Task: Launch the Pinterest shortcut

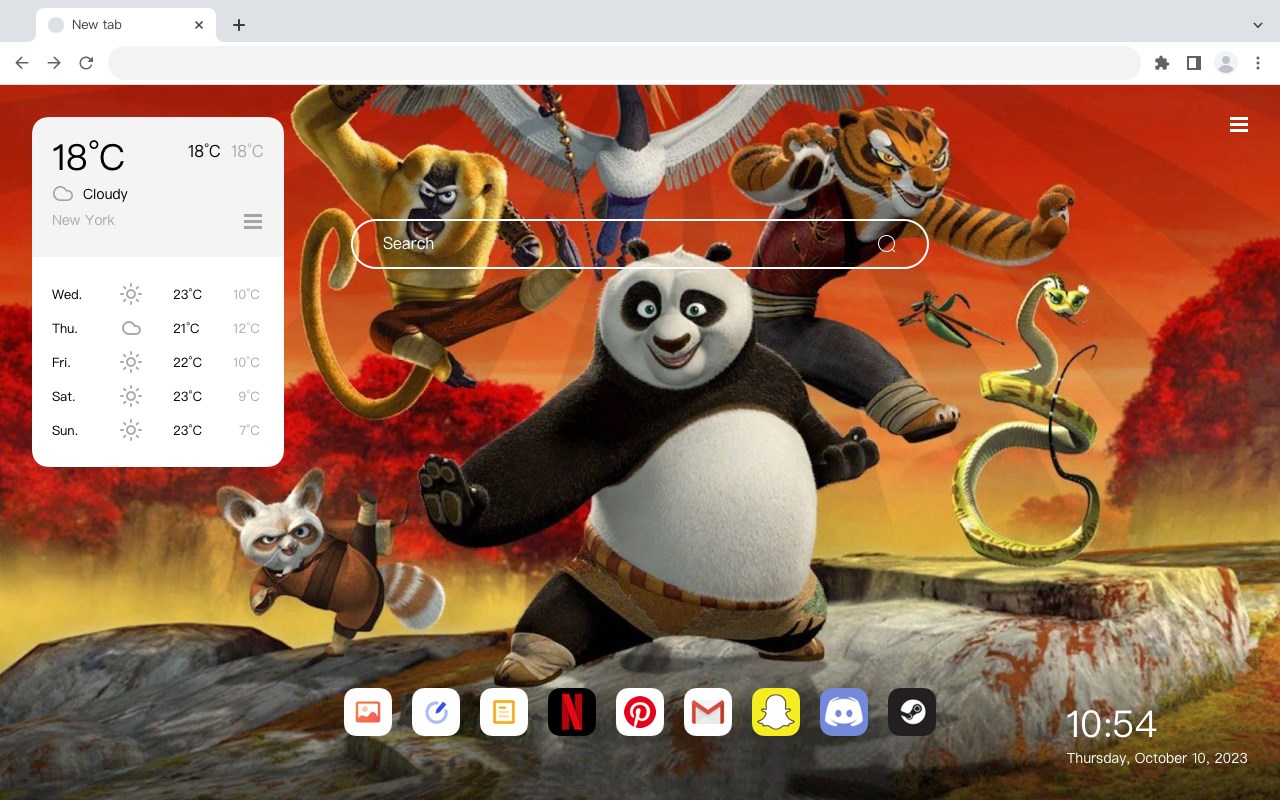Action: coord(640,712)
